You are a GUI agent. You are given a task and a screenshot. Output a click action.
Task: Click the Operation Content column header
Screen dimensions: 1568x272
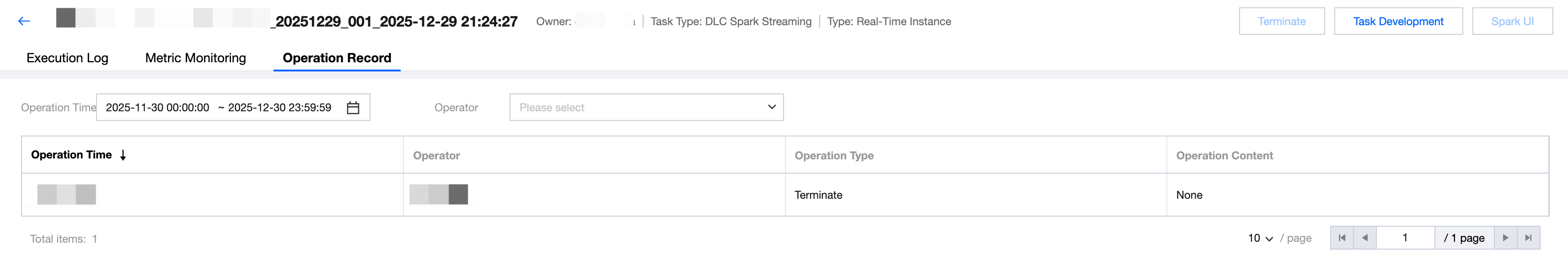[x=1224, y=156]
